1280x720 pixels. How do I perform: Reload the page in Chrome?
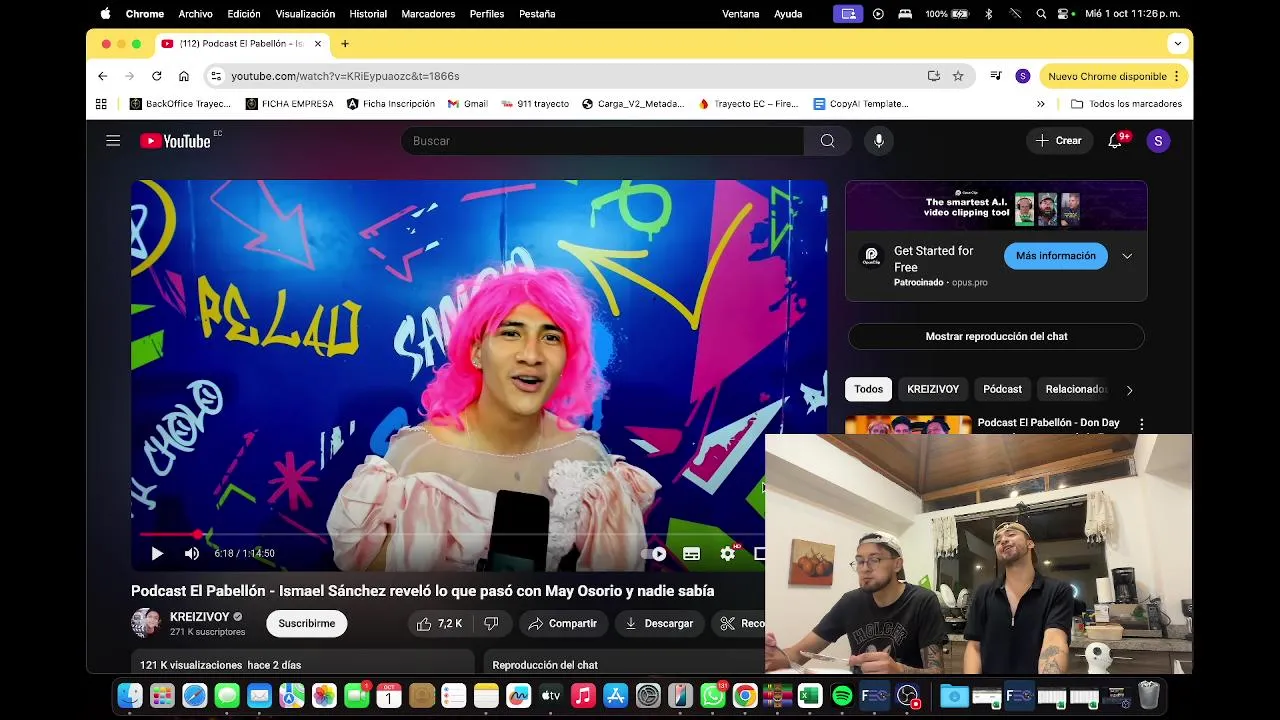(156, 76)
